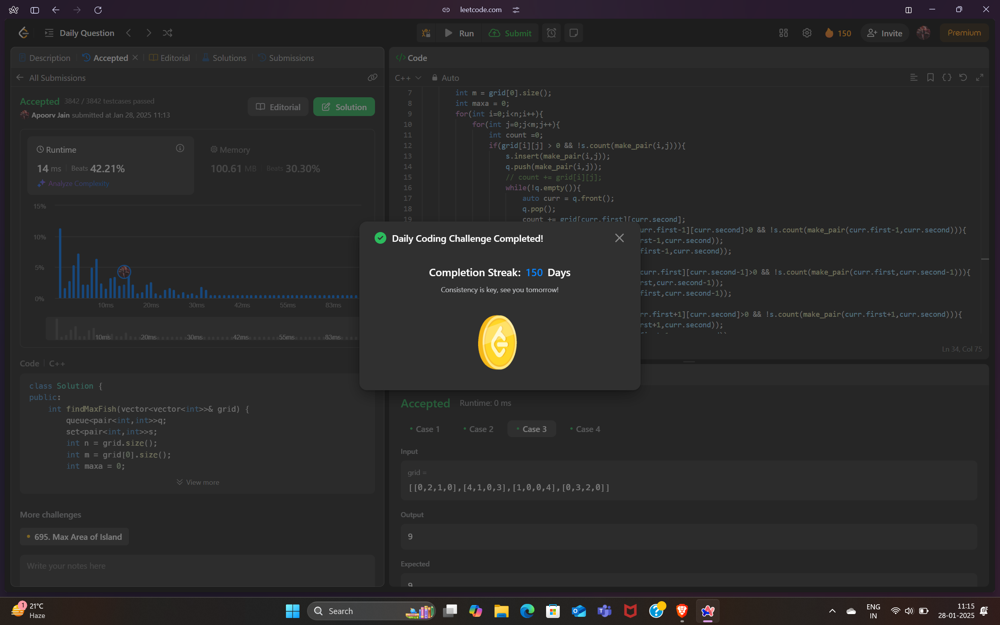Expand code with View more
Viewport: 1000px width, 625px height.
pyautogui.click(x=198, y=482)
